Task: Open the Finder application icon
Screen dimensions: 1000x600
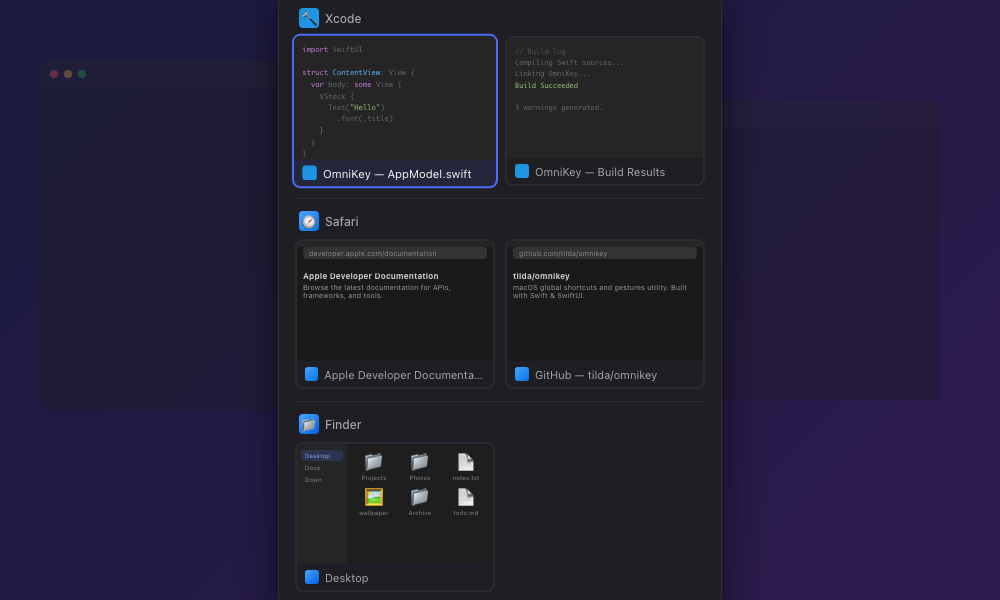Action: [x=308, y=424]
